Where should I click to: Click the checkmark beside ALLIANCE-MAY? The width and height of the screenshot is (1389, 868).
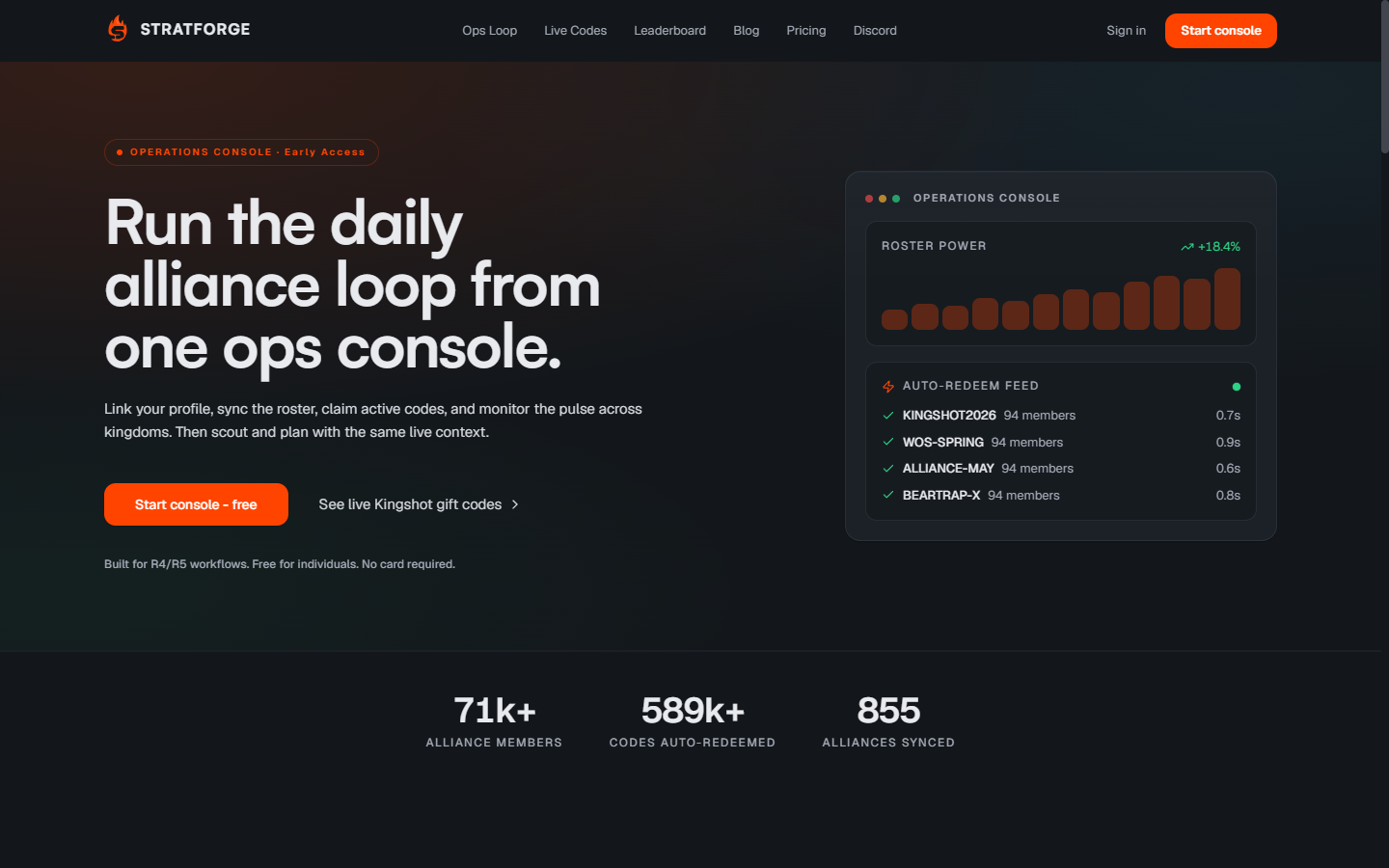[x=888, y=469]
